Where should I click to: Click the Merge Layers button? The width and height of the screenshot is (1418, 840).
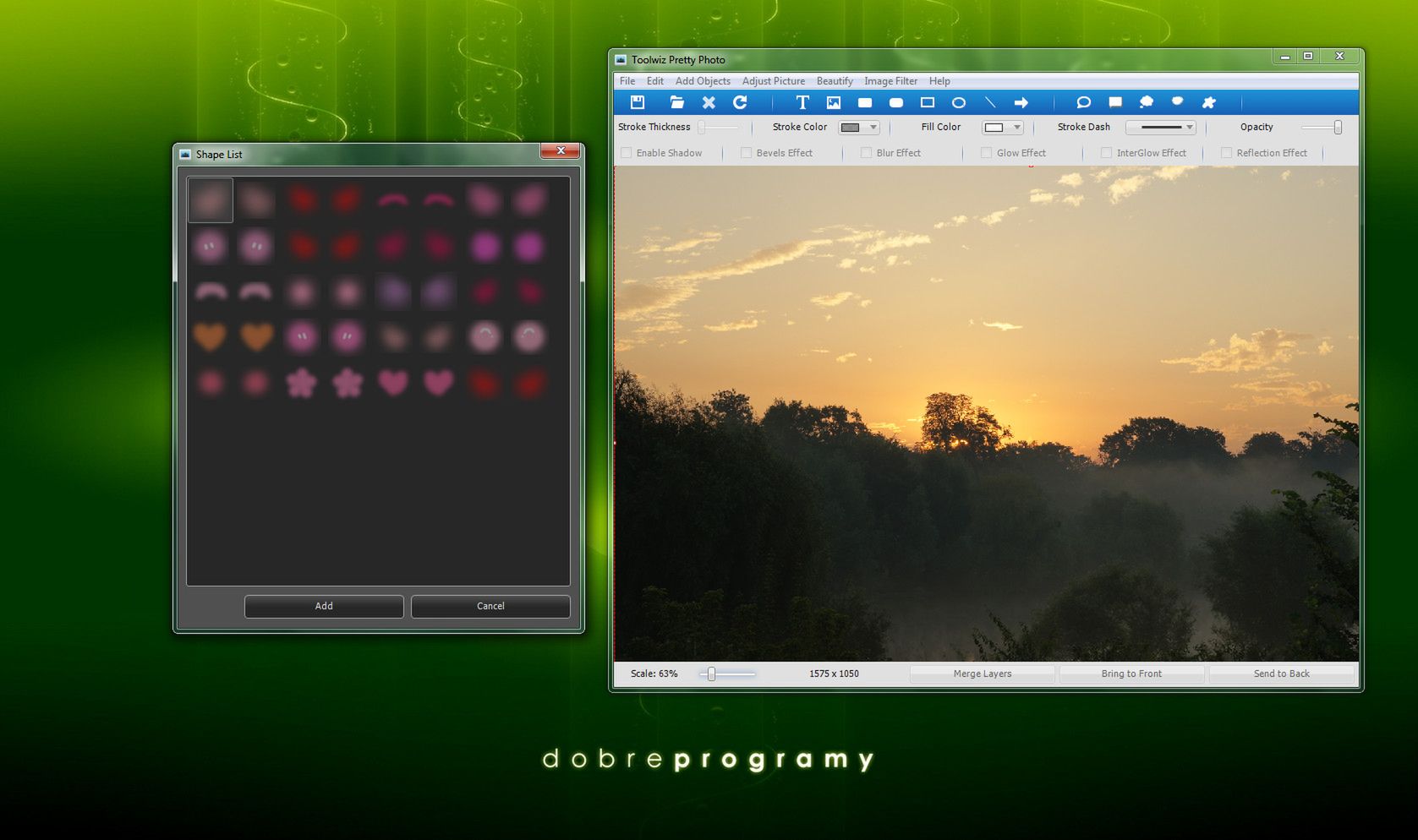tap(983, 674)
